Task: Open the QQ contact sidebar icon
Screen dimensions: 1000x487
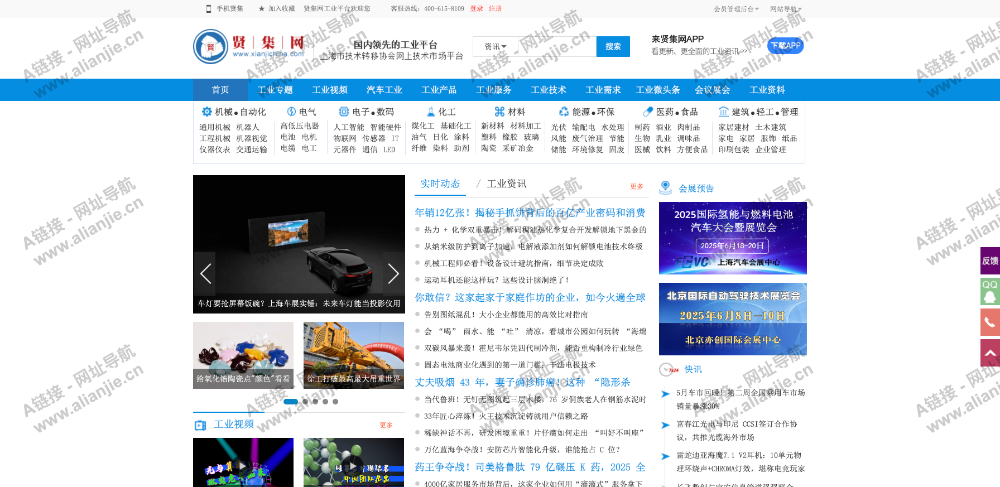Action: (x=990, y=291)
